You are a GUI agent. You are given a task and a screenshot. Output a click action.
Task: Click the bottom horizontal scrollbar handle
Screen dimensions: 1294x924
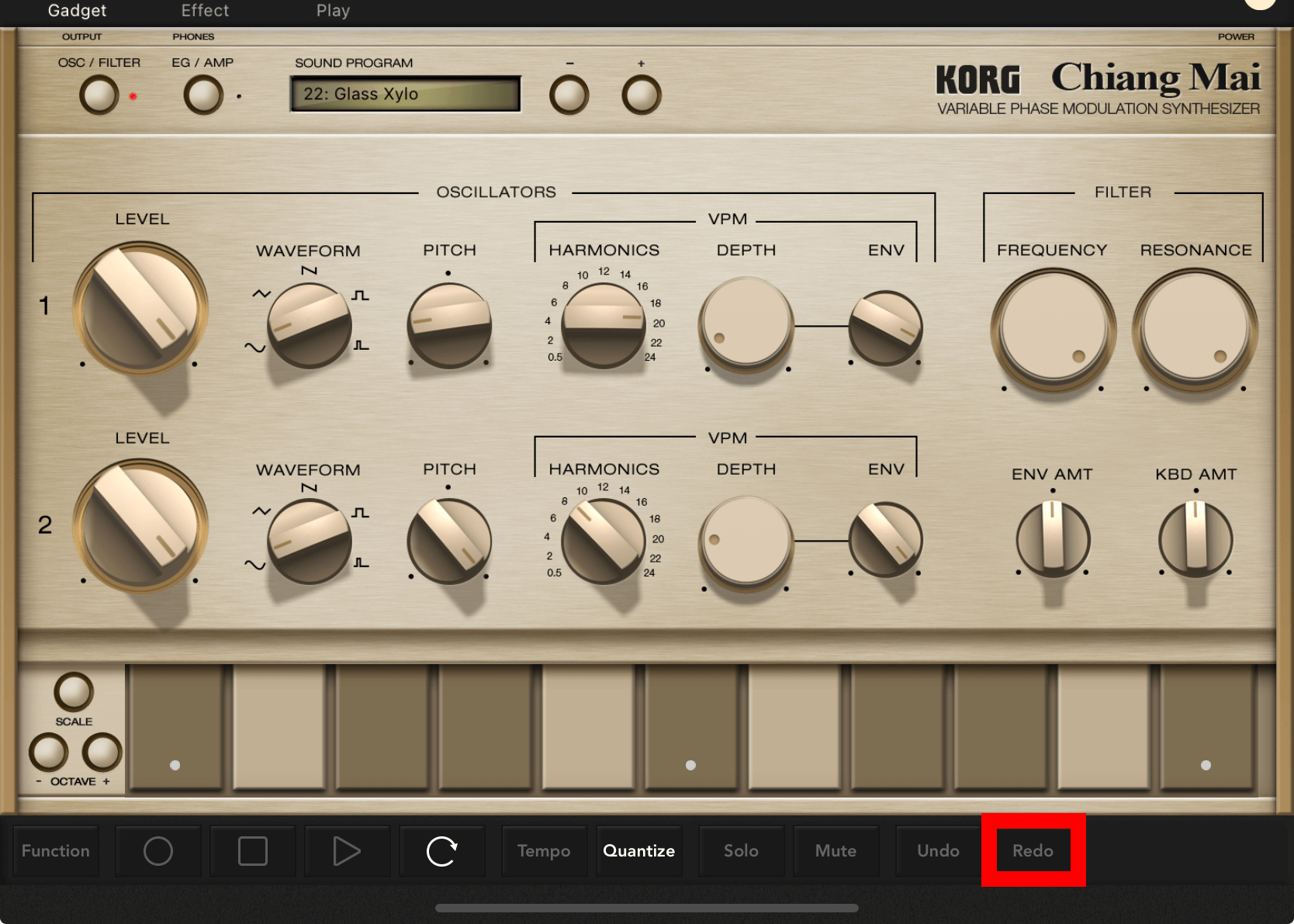pyautogui.click(x=646, y=908)
